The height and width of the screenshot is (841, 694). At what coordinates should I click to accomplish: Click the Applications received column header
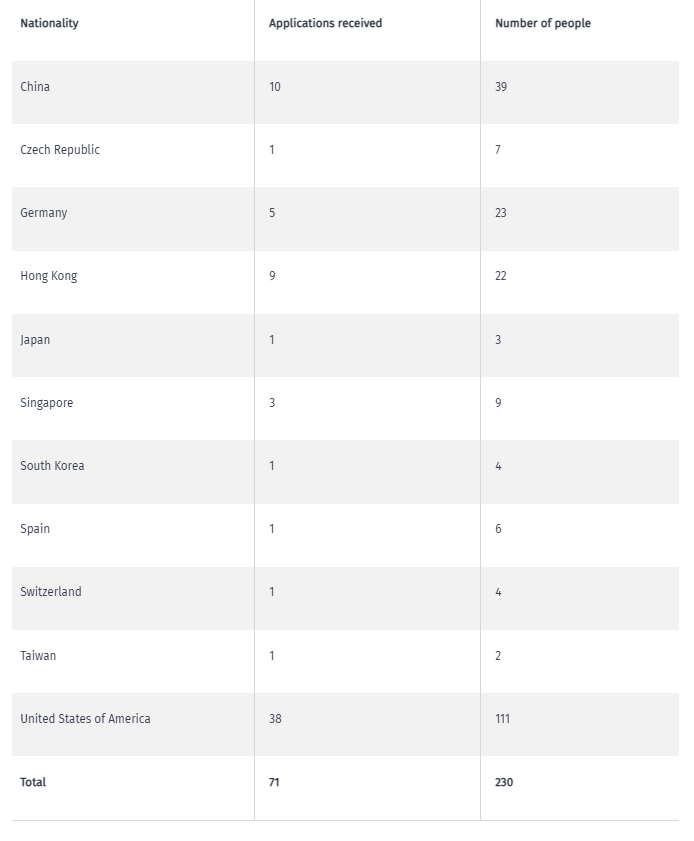tap(326, 23)
